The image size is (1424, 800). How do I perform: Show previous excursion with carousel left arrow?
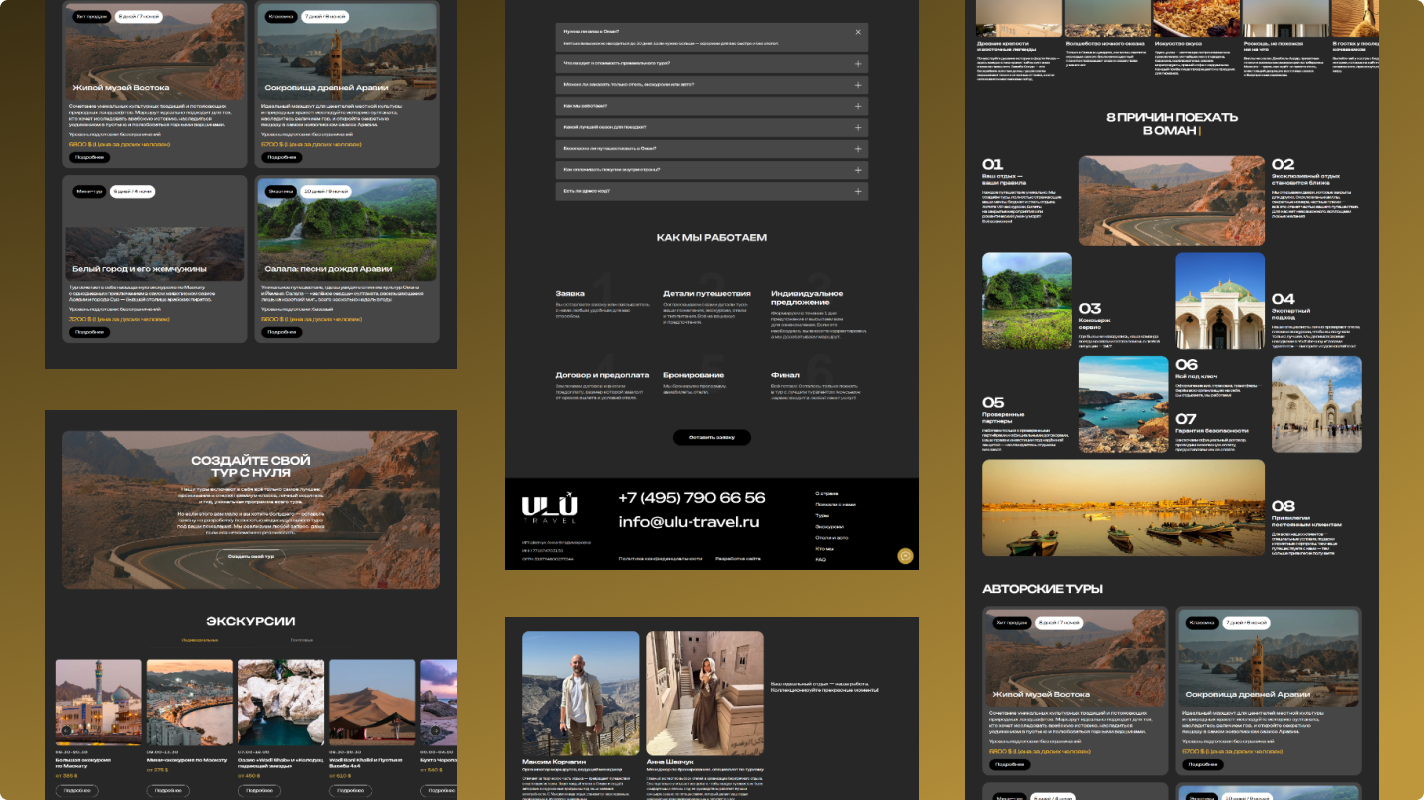64,730
